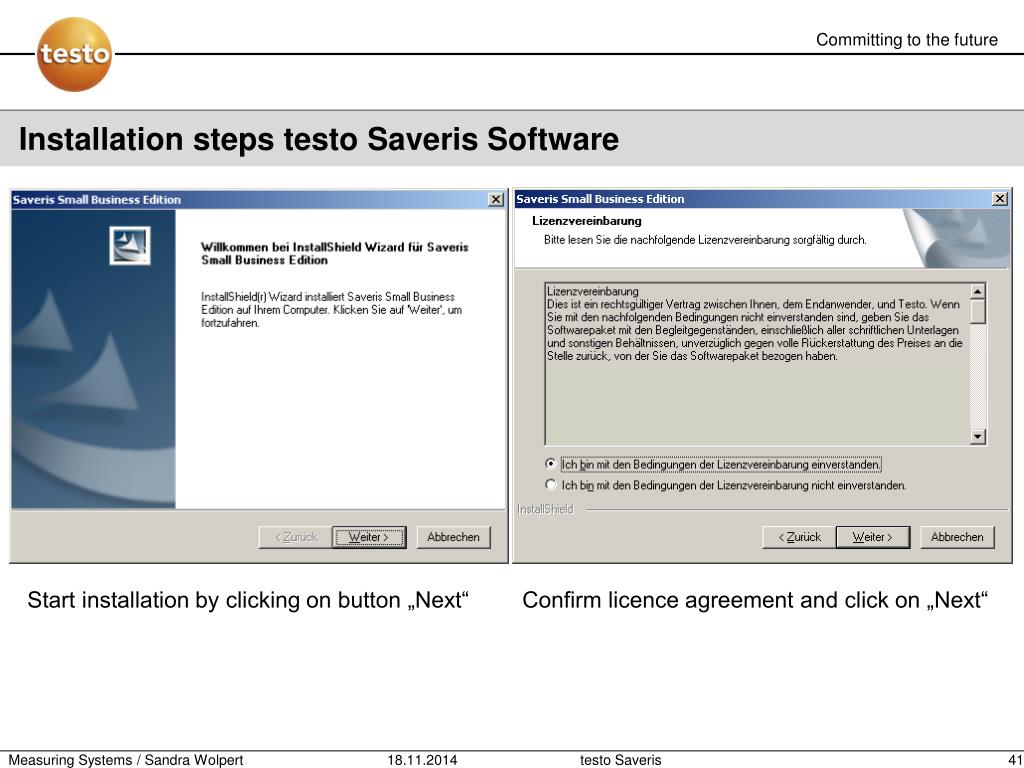Viewport: 1024px width, 768px height.
Task: Click Abbrechen in the welcome wizard dialog
Action: click(x=453, y=537)
